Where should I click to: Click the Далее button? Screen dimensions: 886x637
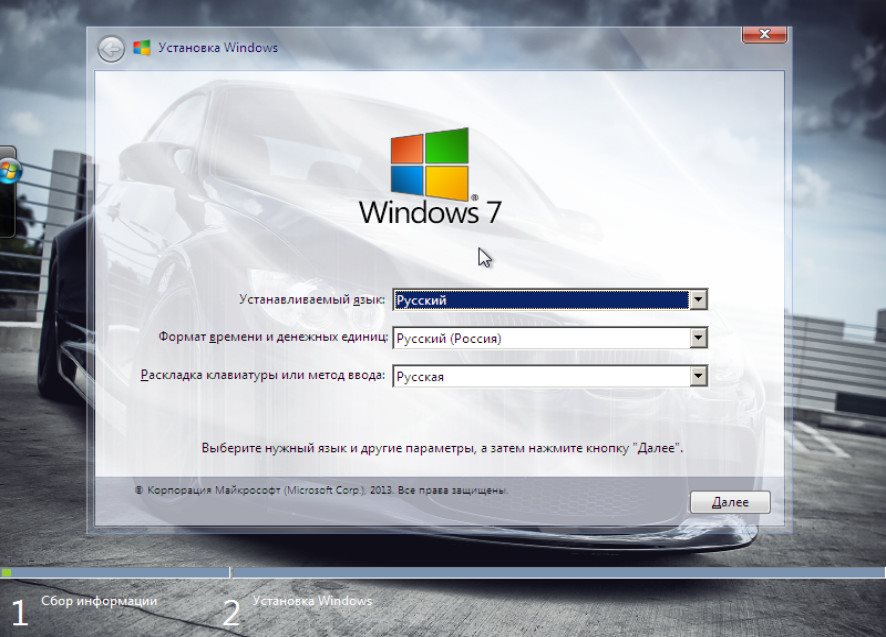pyautogui.click(x=730, y=502)
